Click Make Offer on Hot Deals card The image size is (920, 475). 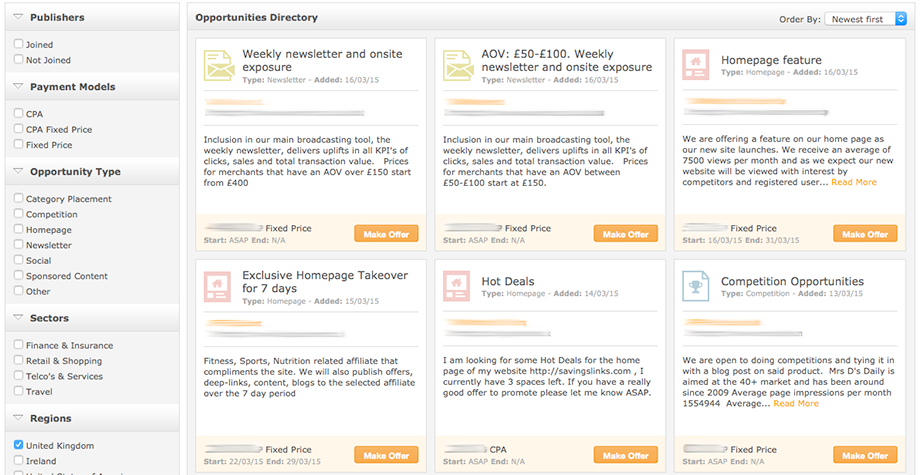[625, 455]
